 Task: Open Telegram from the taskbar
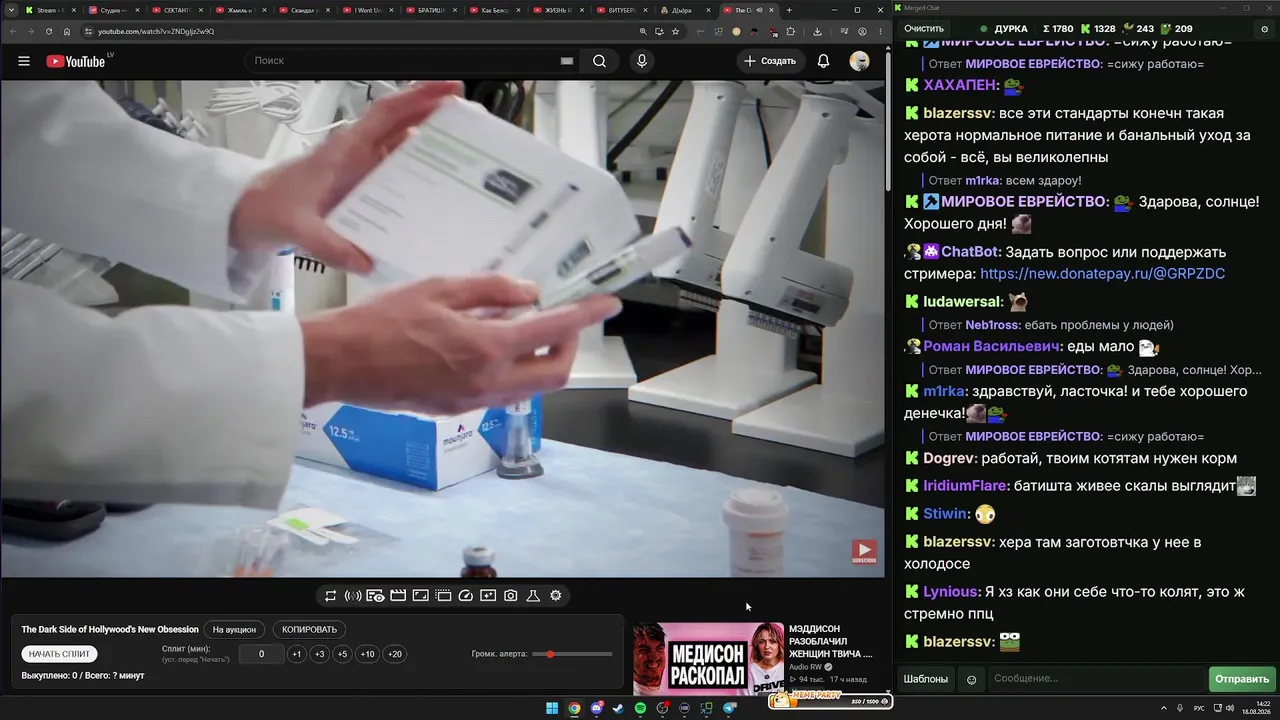(729, 709)
